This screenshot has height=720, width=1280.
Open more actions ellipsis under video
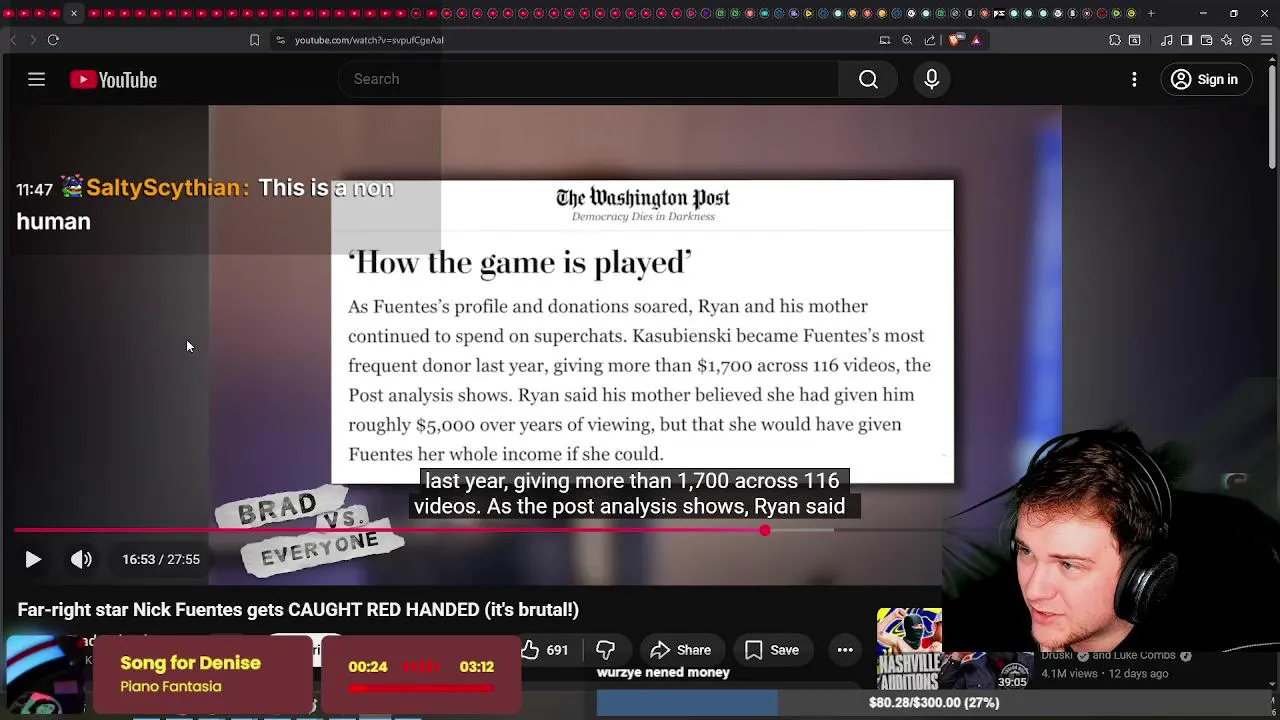pos(845,650)
